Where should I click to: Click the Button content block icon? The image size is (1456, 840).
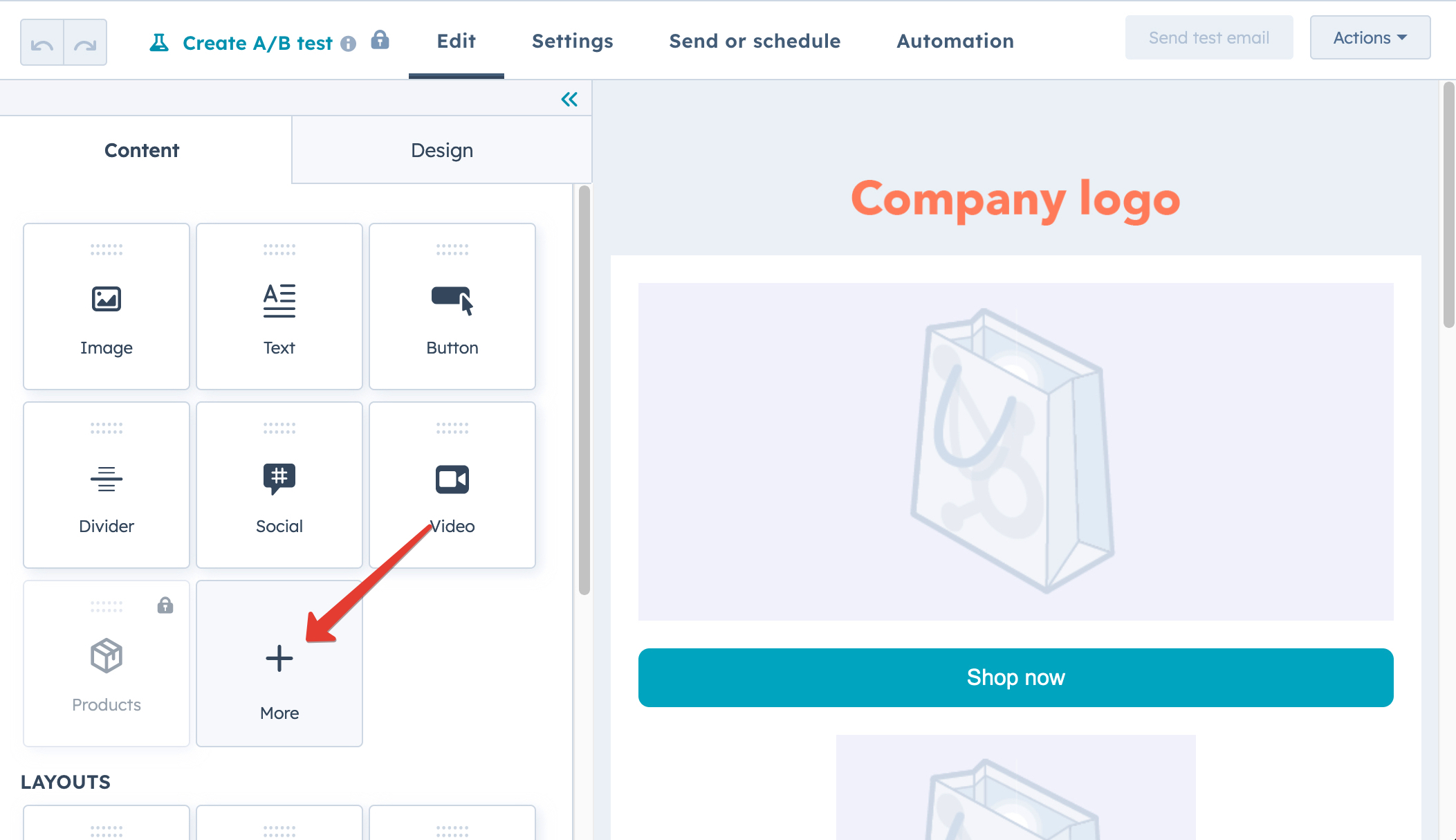pos(452,299)
